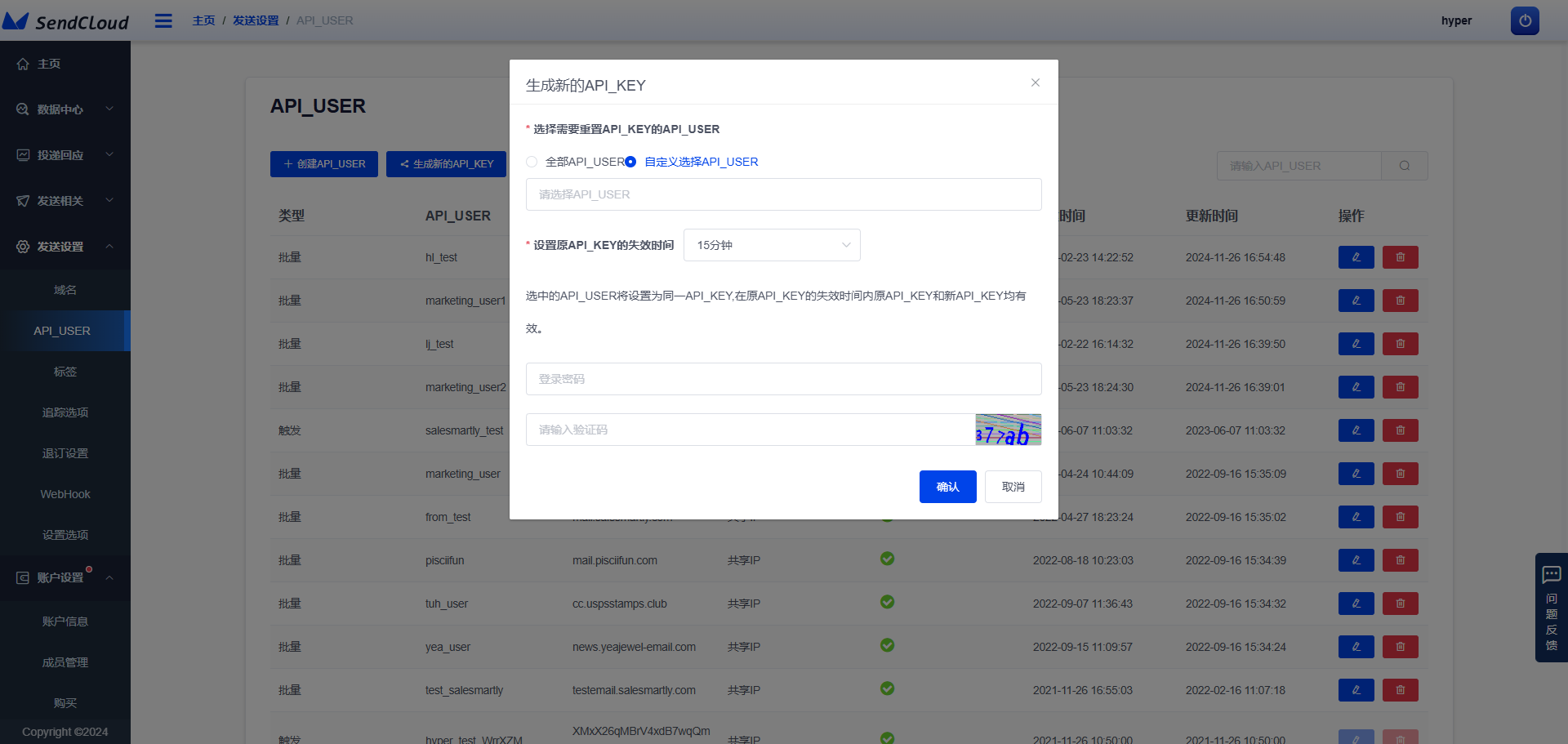Select the 主页 home icon in sidebar
Screen dimensions: 1568x744
(x=22, y=63)
